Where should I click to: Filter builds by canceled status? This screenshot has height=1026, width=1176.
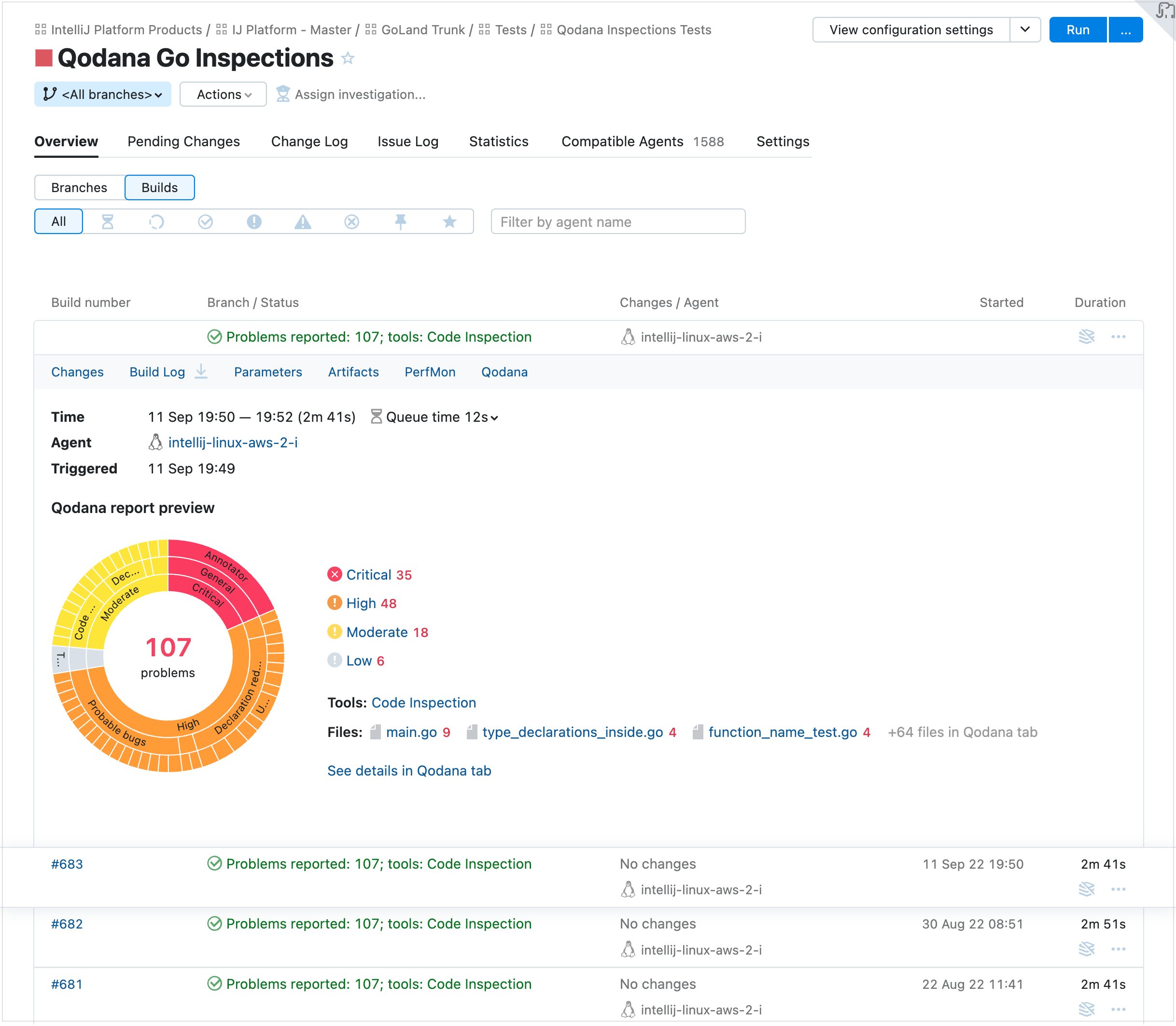click(x=352, y=222)
